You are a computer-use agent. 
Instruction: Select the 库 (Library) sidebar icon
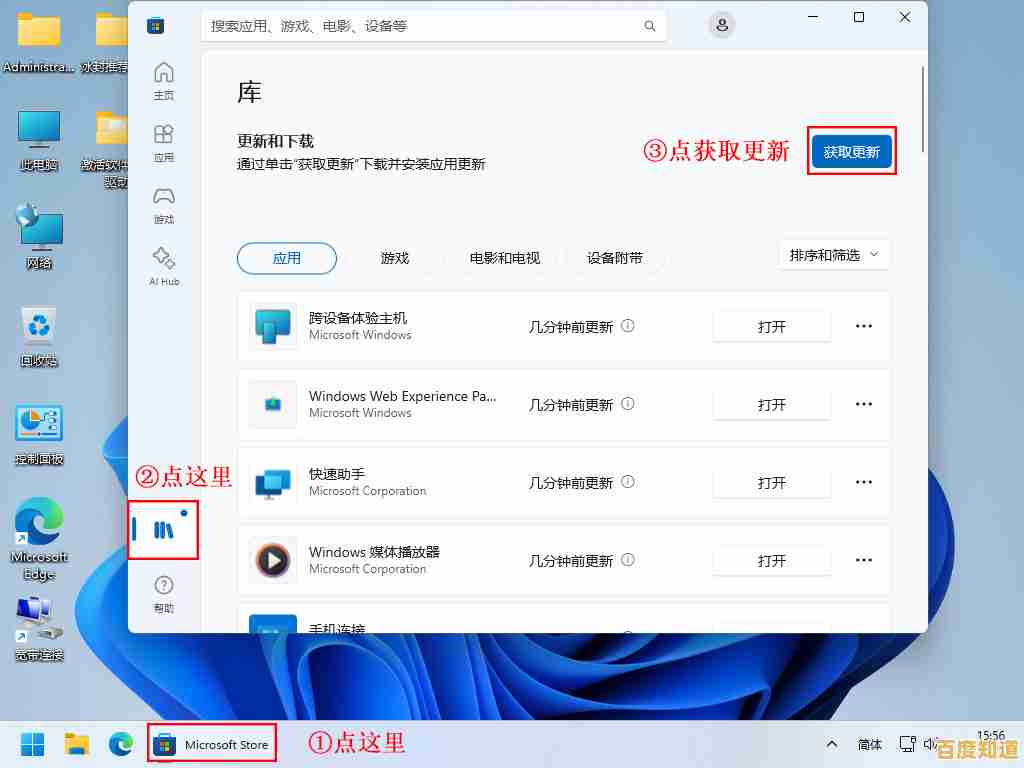163,530
